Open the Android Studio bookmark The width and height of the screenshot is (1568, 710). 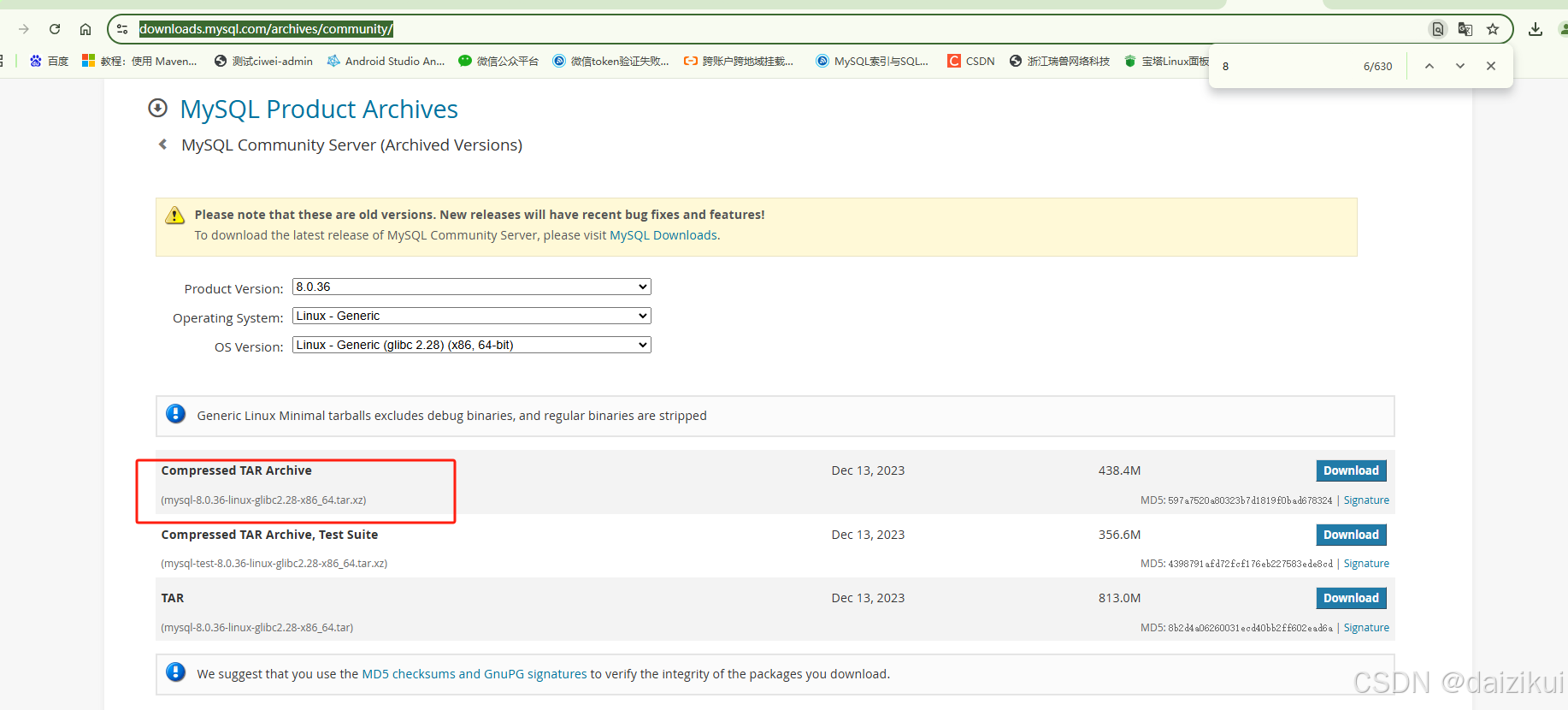(386, 61)
